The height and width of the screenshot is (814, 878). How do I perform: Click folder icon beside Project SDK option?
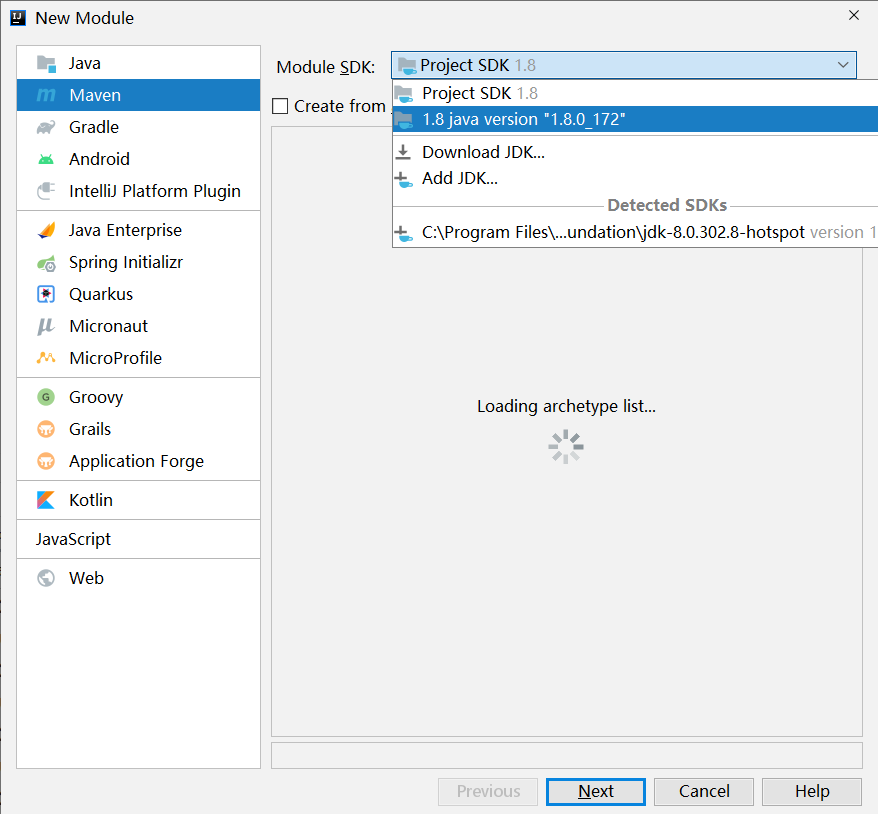(x=404, y=94)
